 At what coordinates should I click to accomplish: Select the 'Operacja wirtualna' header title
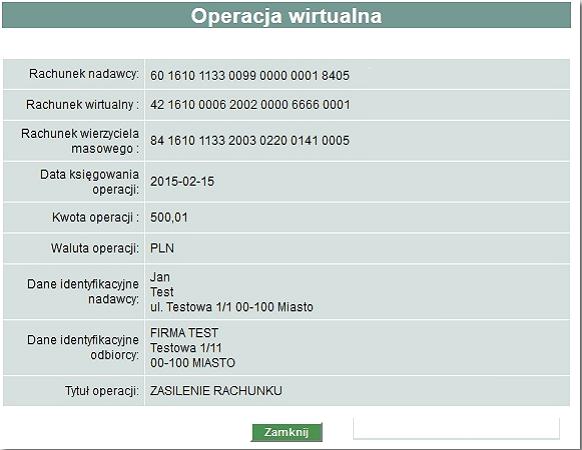pyautogui.click(x=286, y=16)
